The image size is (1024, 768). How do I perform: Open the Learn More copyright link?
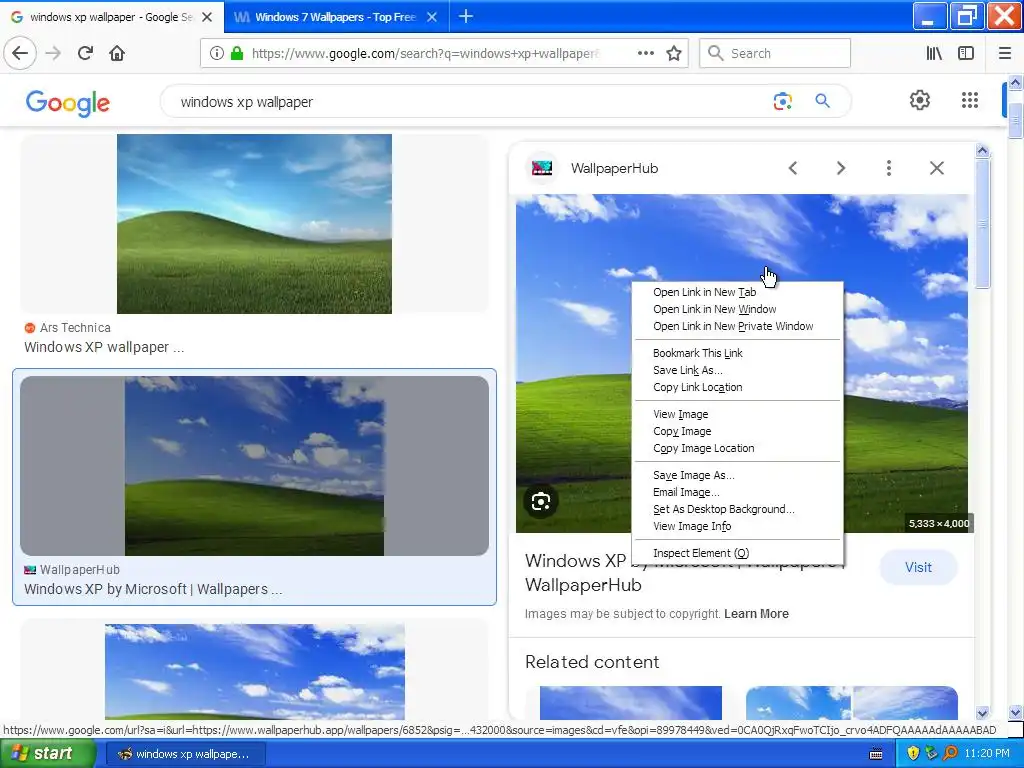pyautogui.click(x=756, y=614)
